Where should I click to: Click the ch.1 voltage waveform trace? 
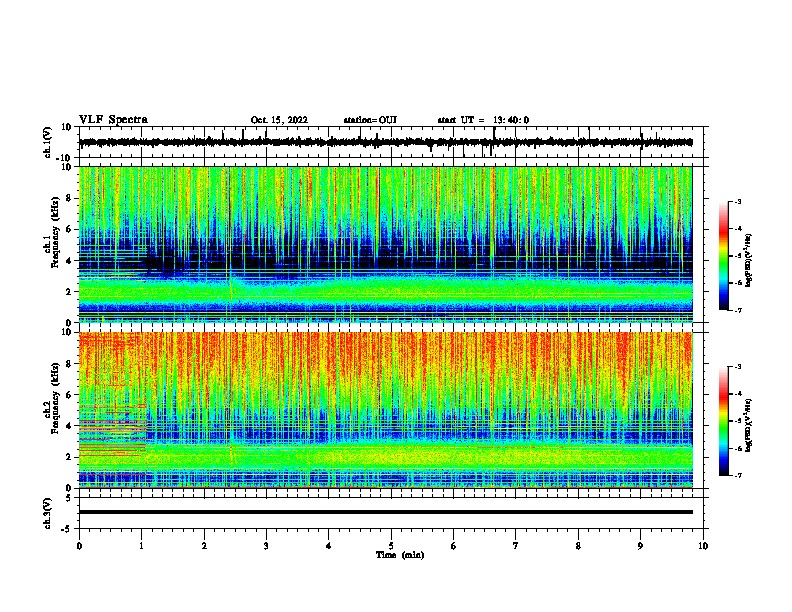(385, 142)
